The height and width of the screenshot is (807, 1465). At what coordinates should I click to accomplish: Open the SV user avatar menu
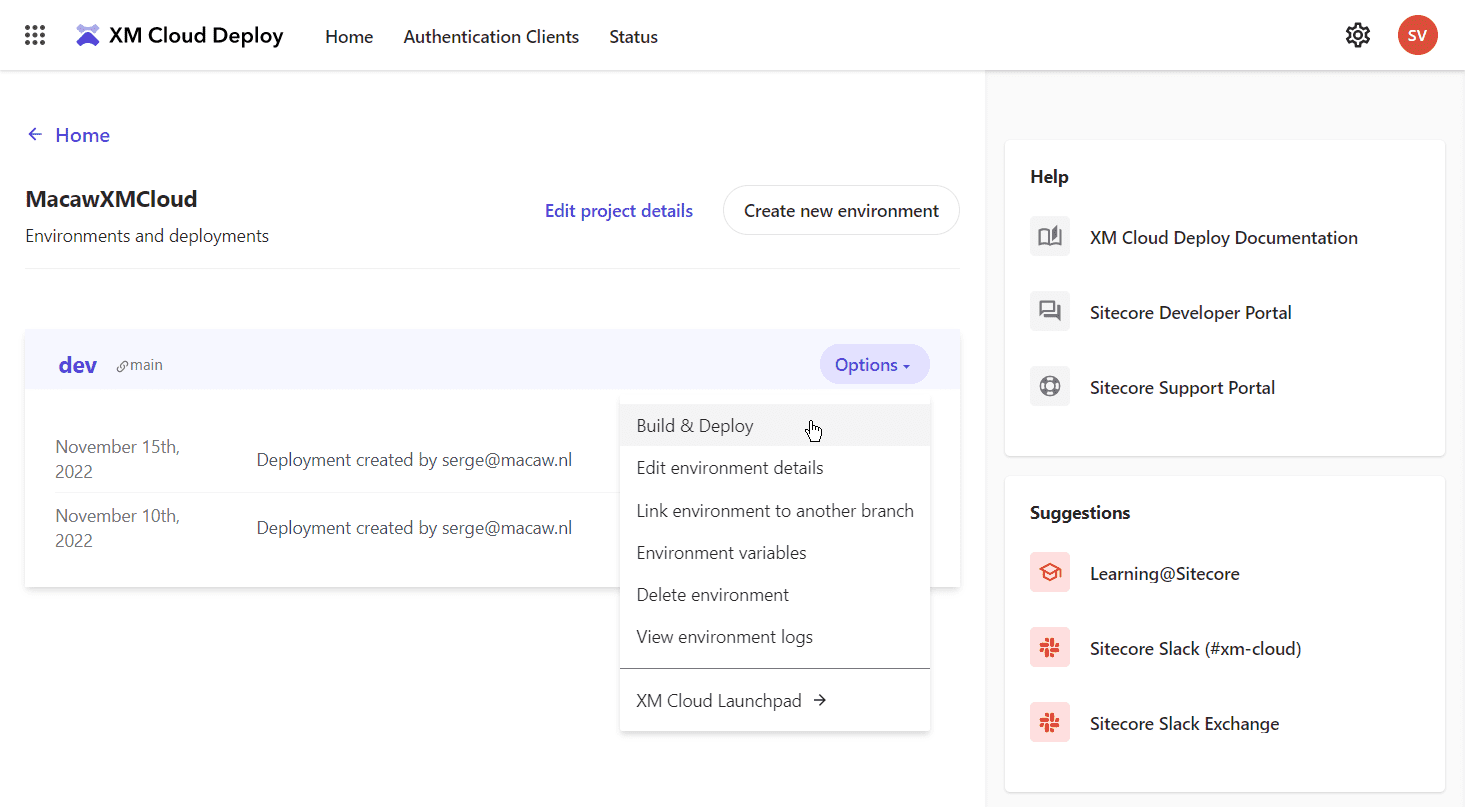(1417, 36)
